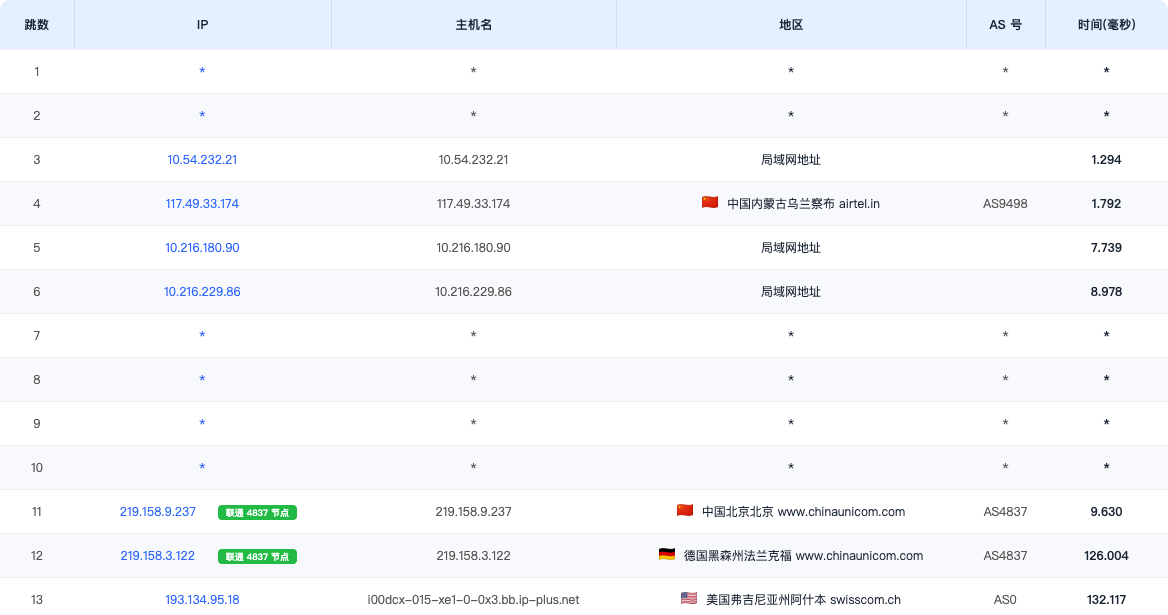This screenshot has width=1168, height=615.
Task: Open IP link 10.216.229.86
Action: tap(202, 291)
